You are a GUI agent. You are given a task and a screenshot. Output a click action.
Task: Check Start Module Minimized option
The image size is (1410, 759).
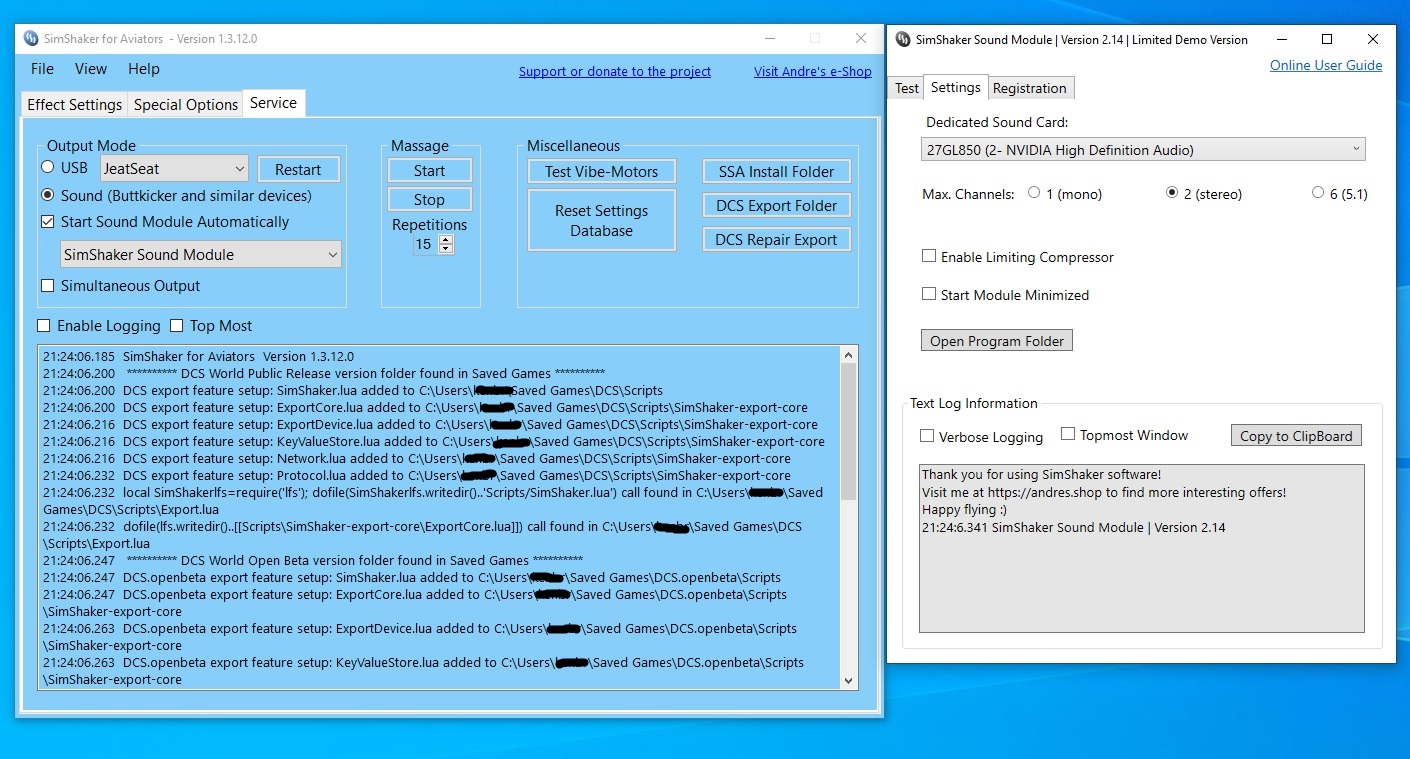(x=929, y=295)
